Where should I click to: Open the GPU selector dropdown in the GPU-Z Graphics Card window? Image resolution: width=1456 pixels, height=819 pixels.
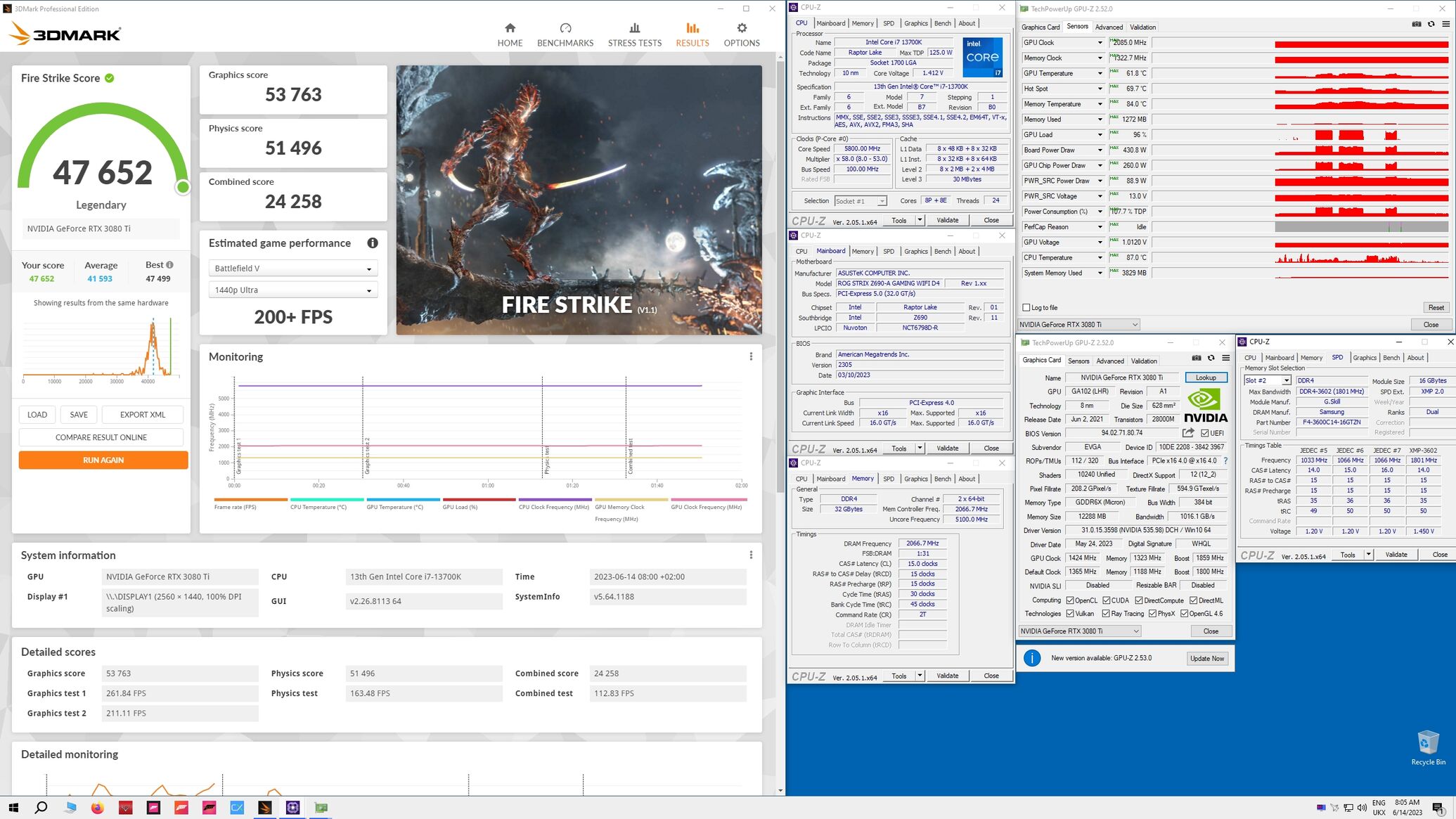[x=1078, y=631]
